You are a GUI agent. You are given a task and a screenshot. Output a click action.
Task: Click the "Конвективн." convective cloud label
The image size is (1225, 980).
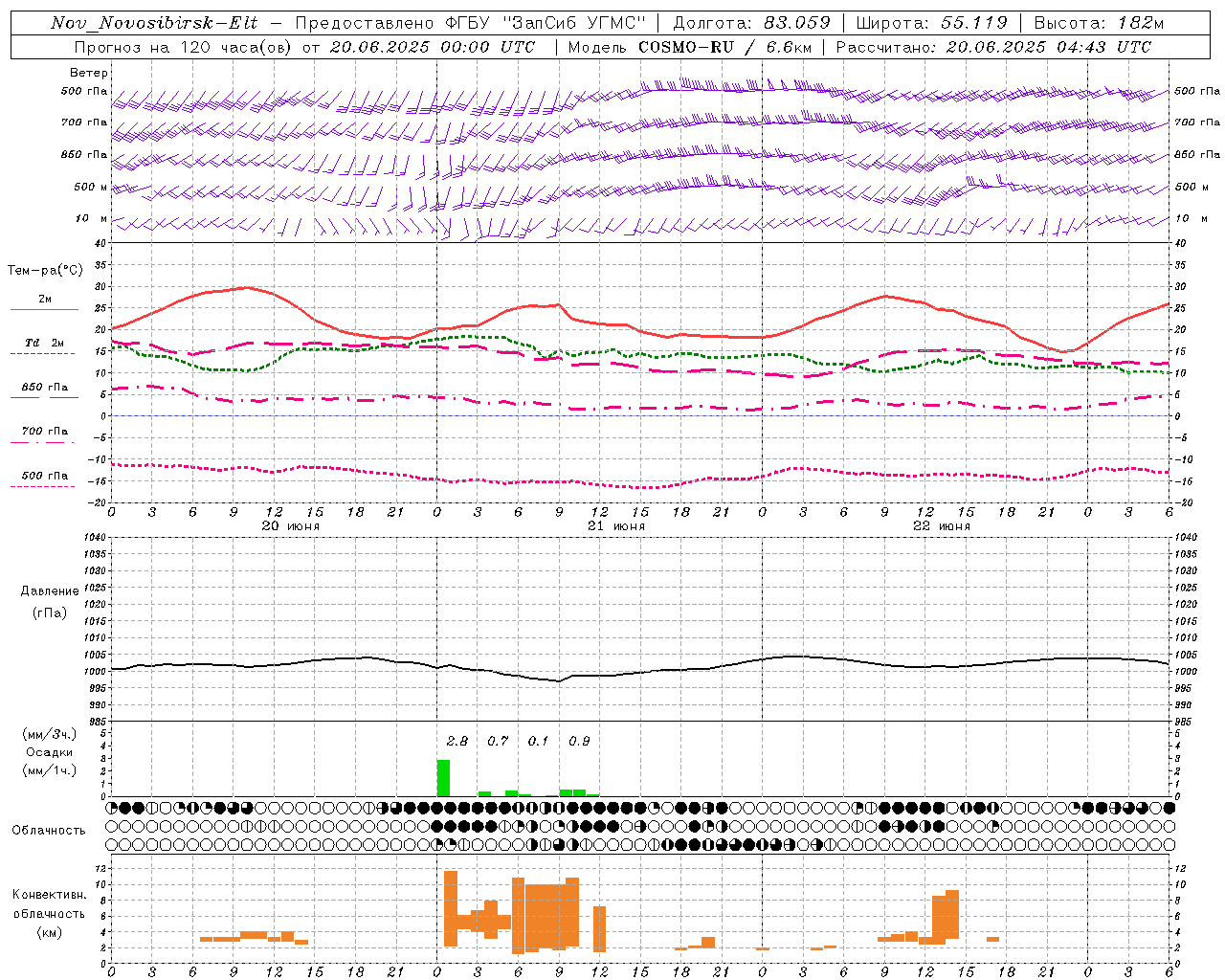(x=50, y=895)
